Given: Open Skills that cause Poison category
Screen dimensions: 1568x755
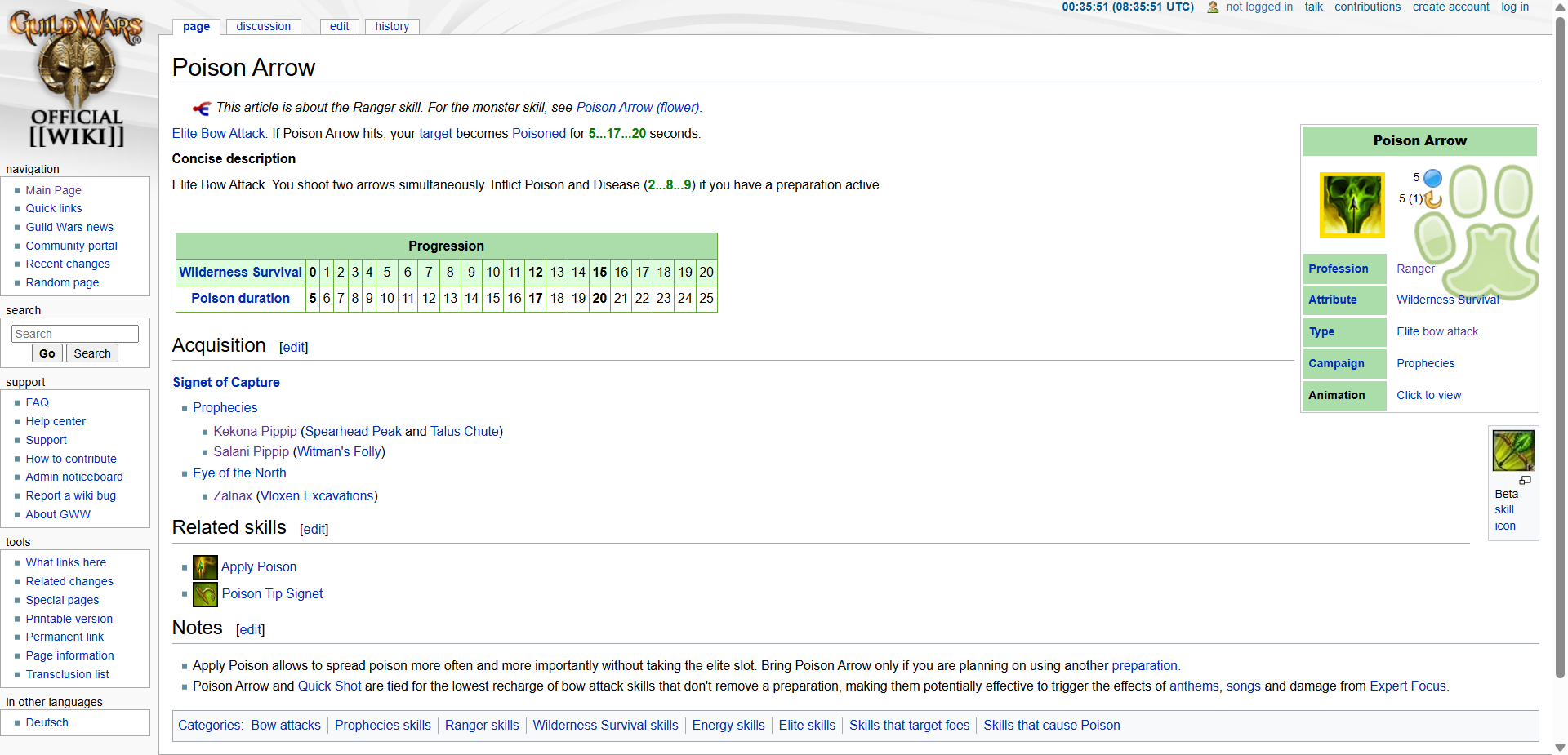Looking at the screenshot, I should coord(1051,726).
